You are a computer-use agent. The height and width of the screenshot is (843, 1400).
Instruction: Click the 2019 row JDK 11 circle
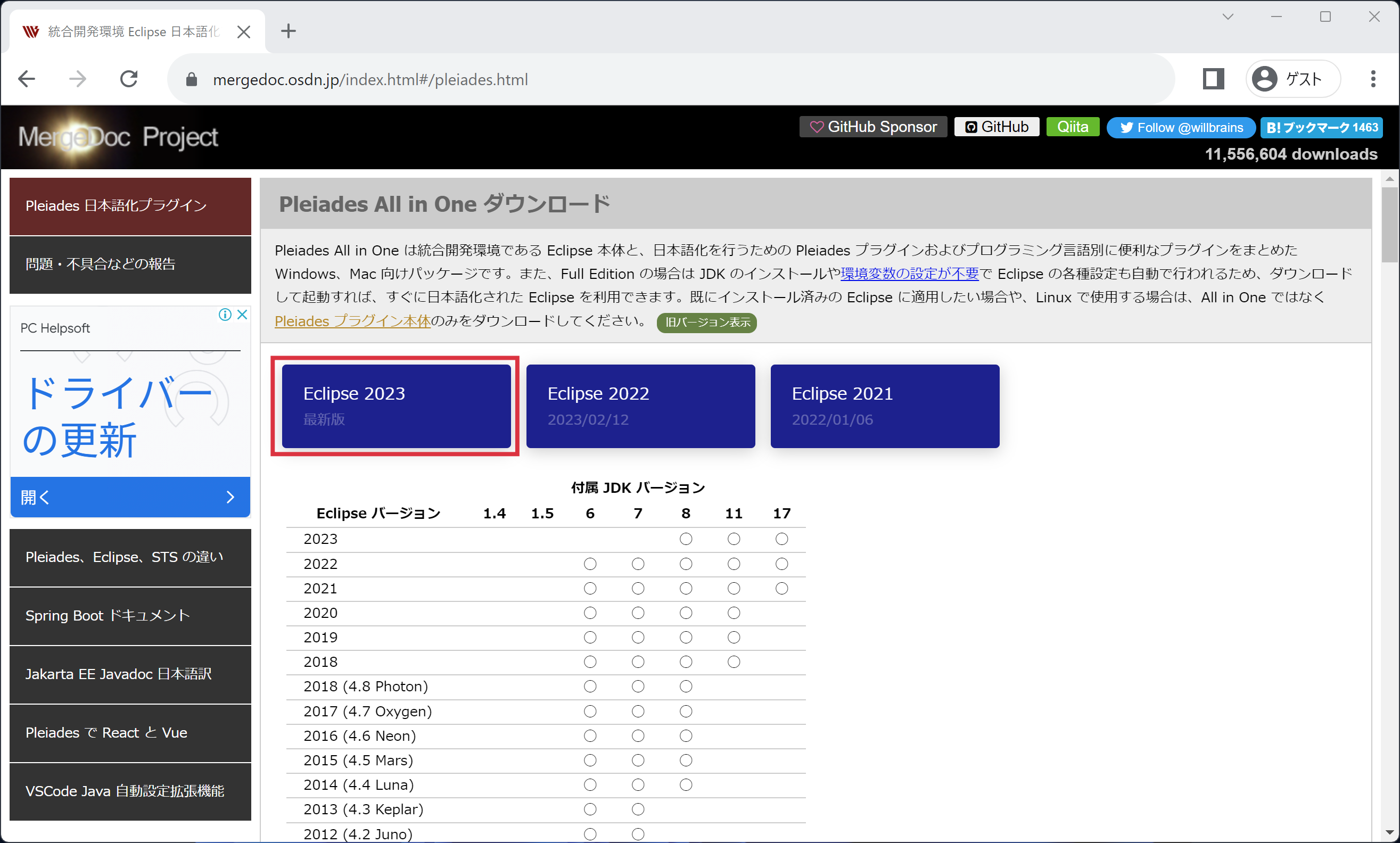734,638
